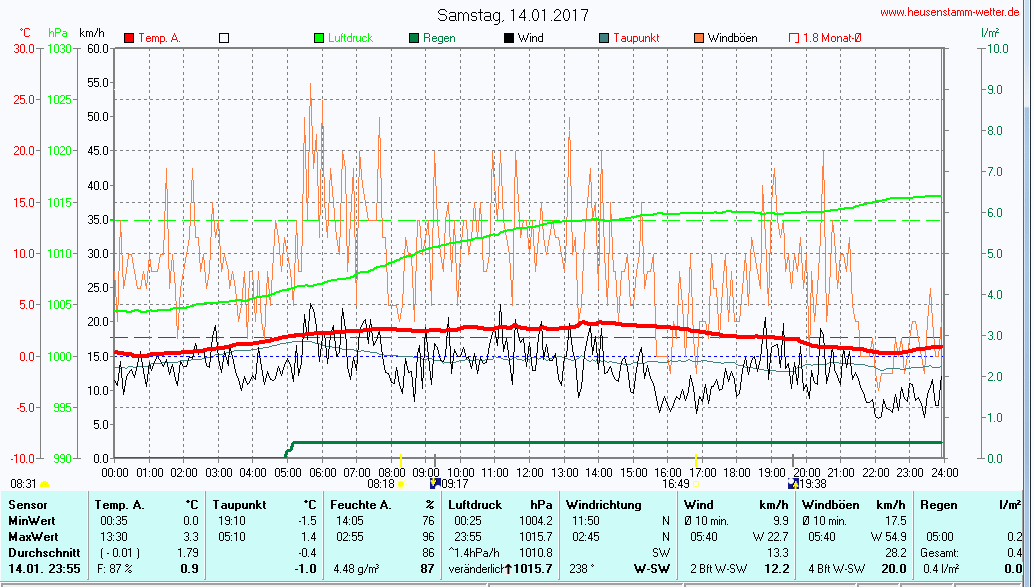Toggle the empty unlabeled legend box
This screenshot has width=1034, height=587.
pos(224,38)
